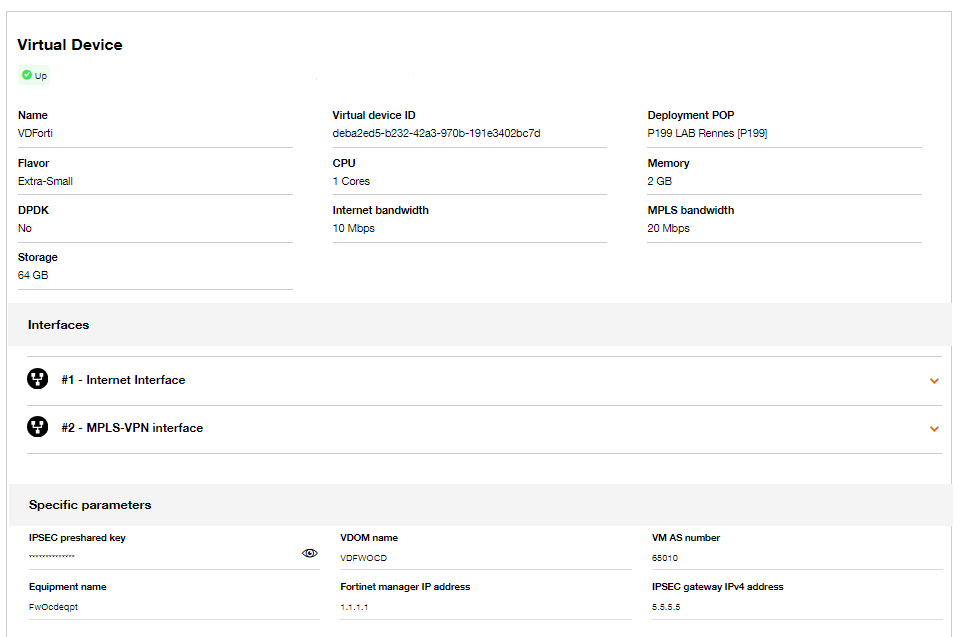967x637 pixels.
Task: Click the Equipment name value FwOcdeqpt
Action: pos(53,607)
